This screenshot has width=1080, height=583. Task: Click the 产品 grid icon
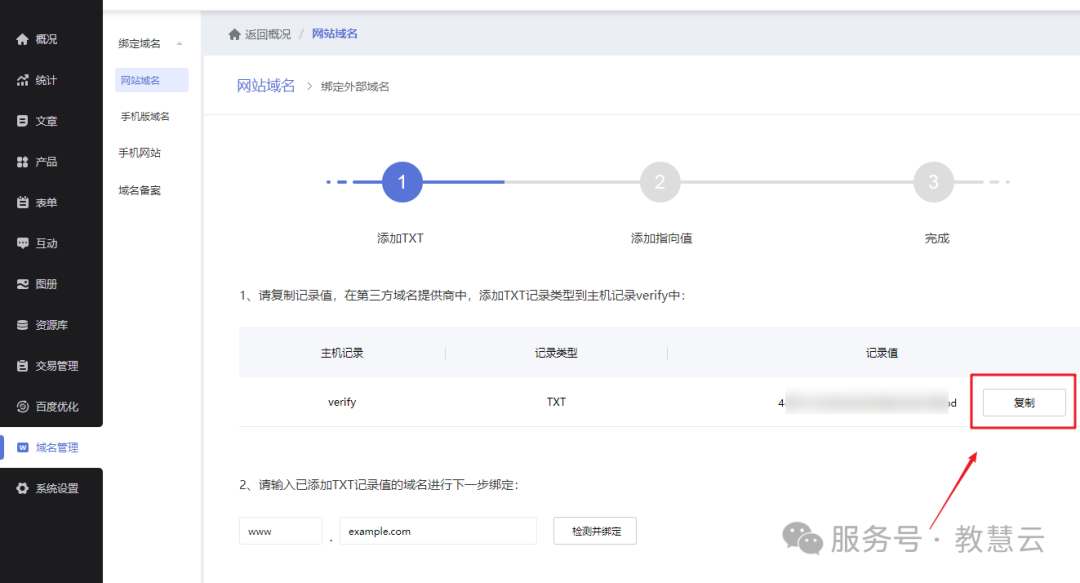point(22,162)
